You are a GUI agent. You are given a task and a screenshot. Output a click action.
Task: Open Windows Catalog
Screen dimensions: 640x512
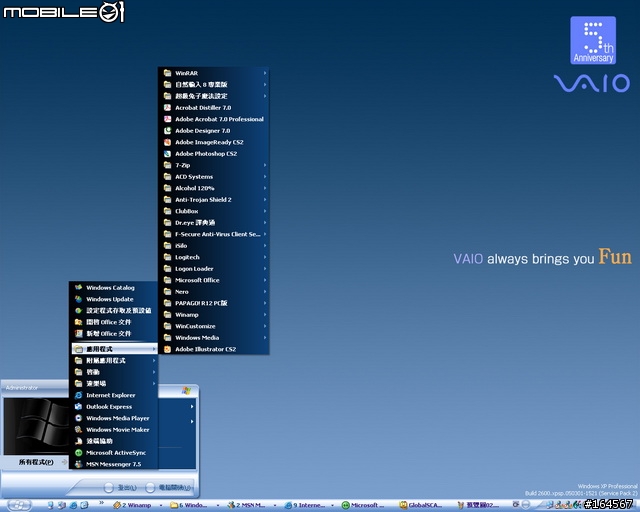pyautogui.click(x=114, y=287)
